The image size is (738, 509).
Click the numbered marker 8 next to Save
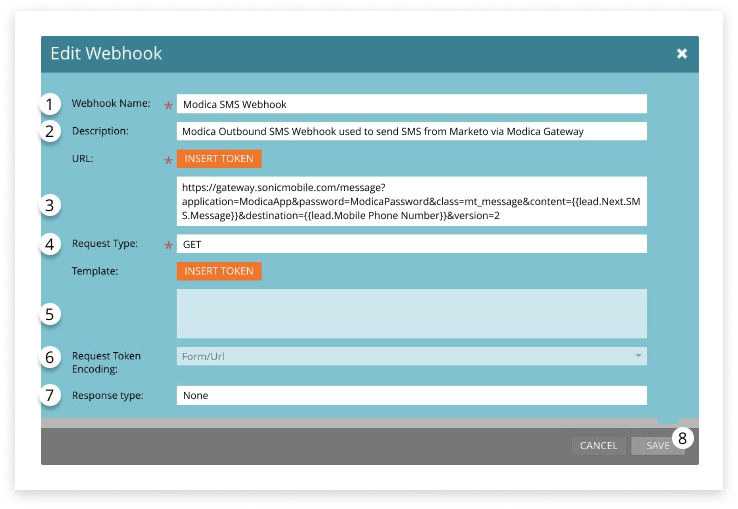pyautogui.click(x=682, y=437)
